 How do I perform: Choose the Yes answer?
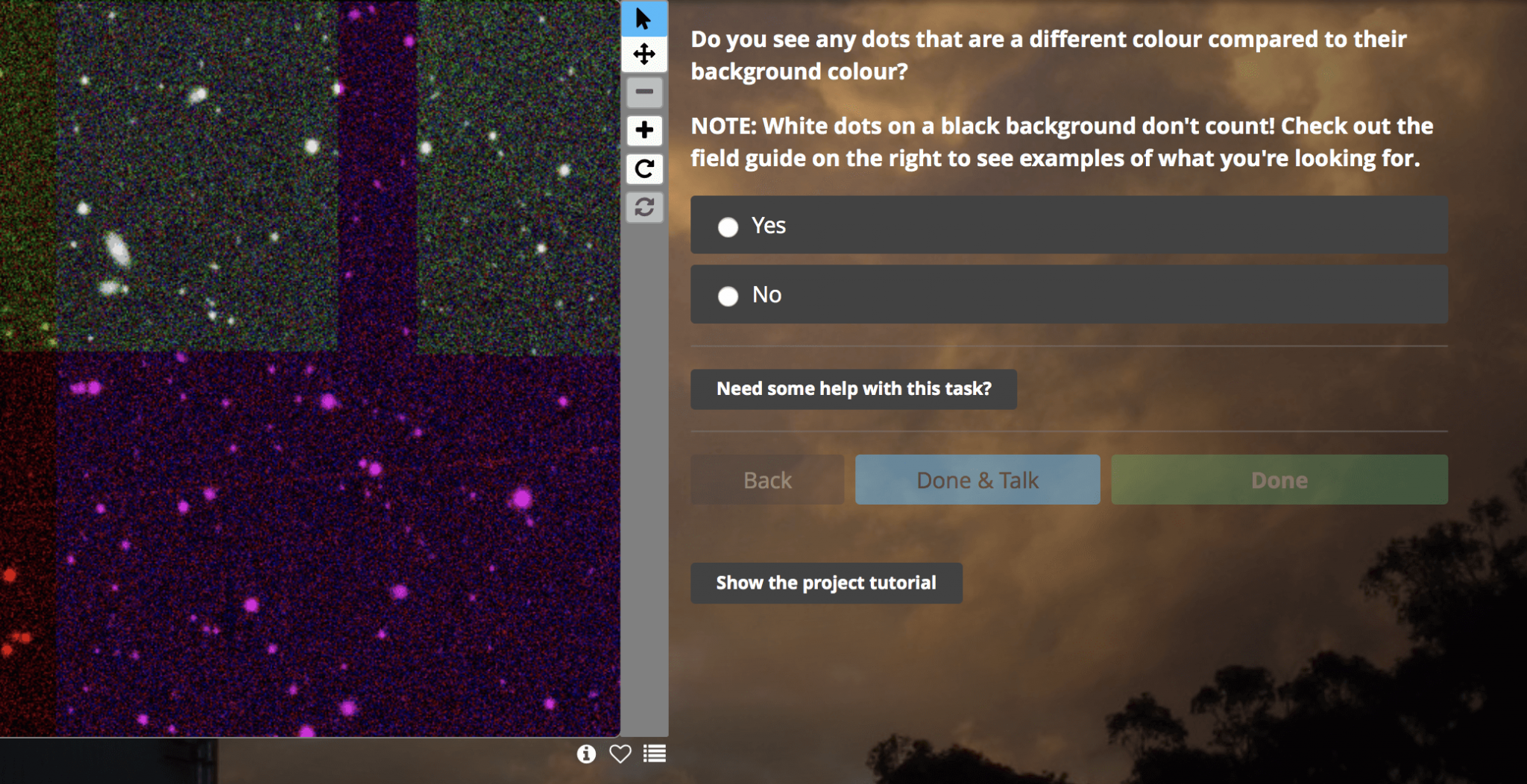tap(1069, 225)
